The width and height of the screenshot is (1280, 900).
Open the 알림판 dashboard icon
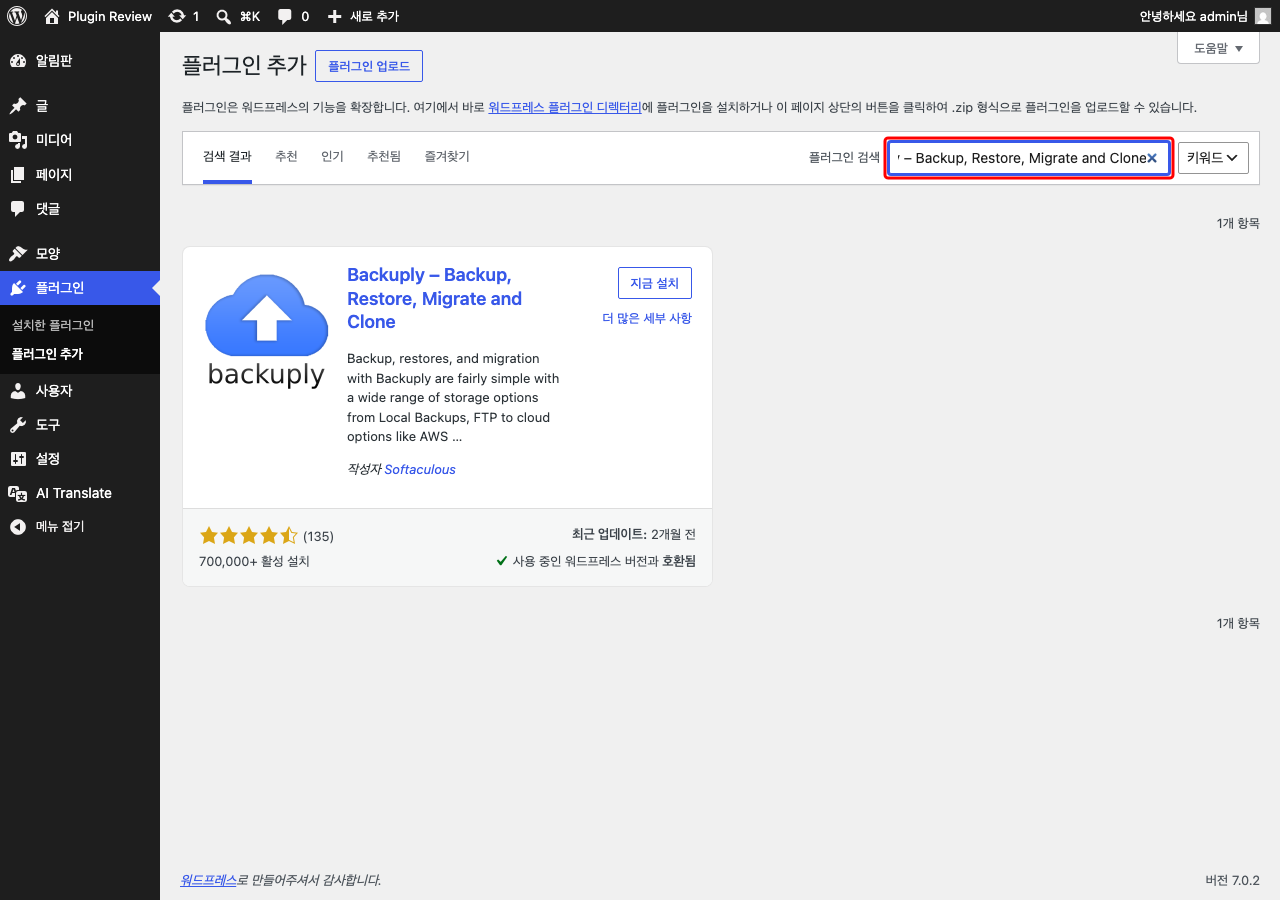pos(18,61)
